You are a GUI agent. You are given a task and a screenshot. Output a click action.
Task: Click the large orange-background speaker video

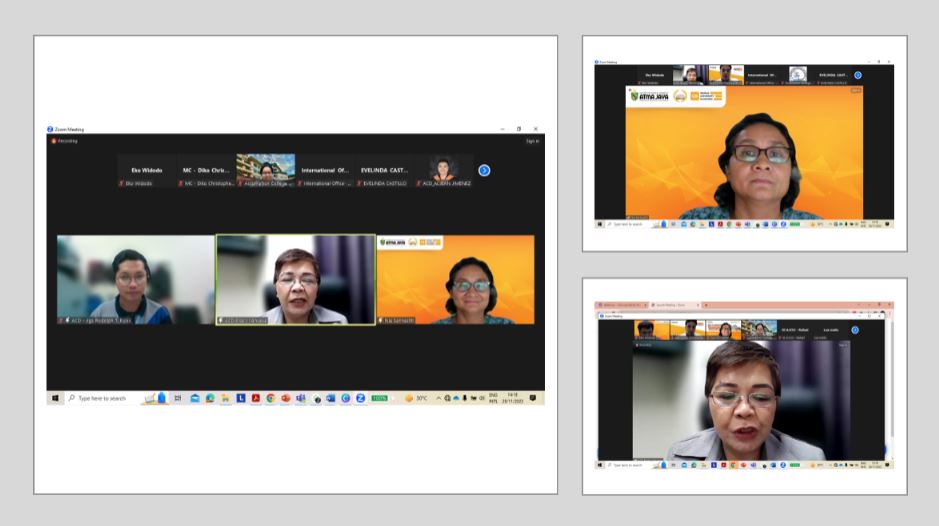pos(744,153)
